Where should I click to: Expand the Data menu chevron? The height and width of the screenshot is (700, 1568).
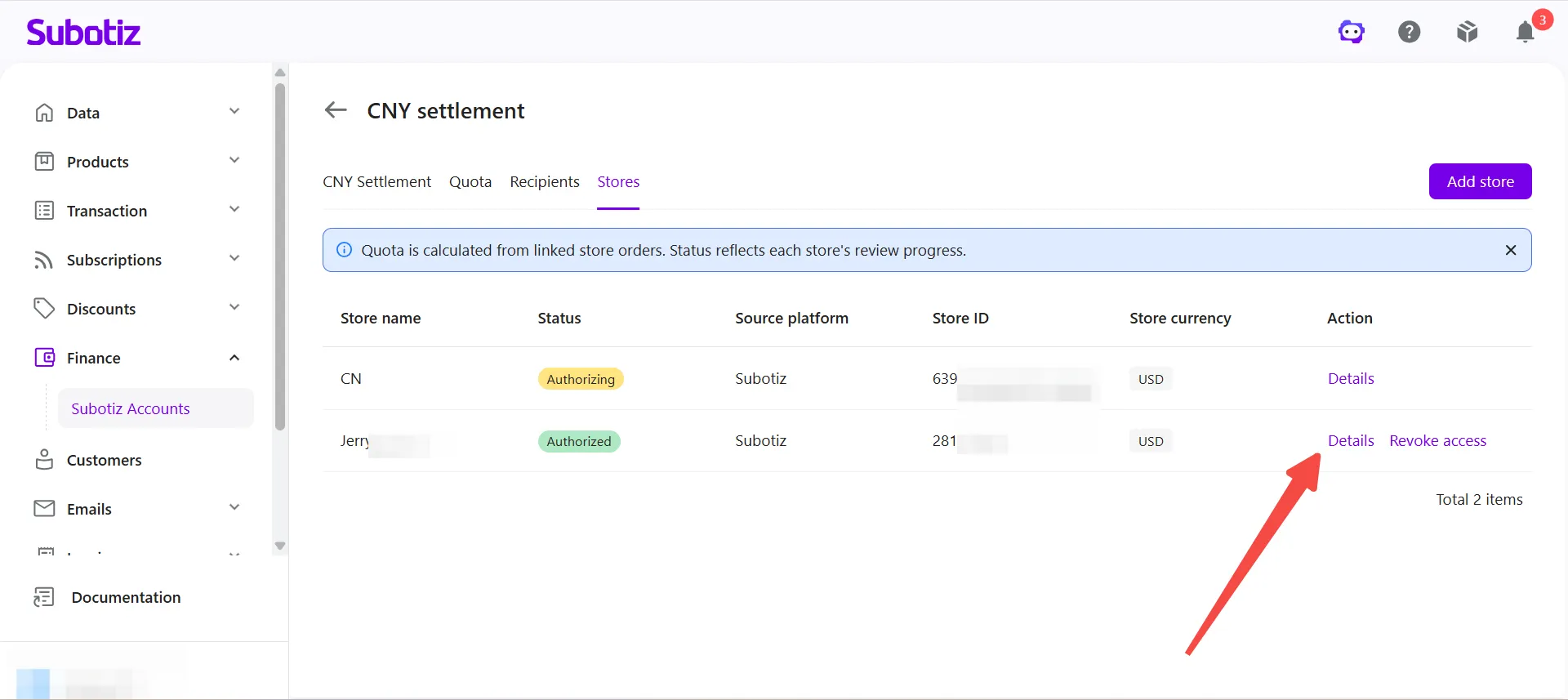pyautogui.click(x=234, y=111)
